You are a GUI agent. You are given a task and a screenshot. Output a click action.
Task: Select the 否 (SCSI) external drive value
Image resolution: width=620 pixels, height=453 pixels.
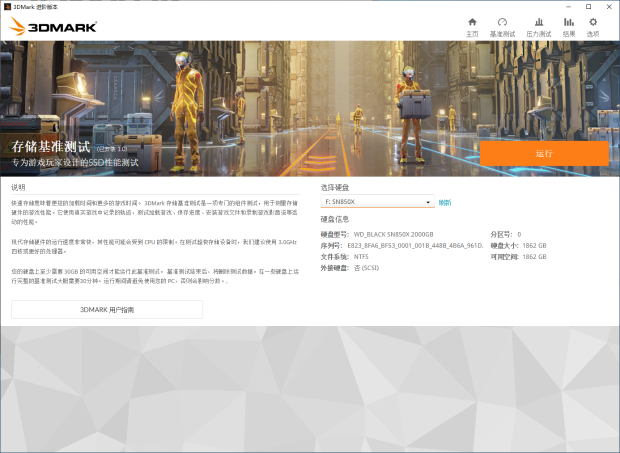tap(366, 268)
